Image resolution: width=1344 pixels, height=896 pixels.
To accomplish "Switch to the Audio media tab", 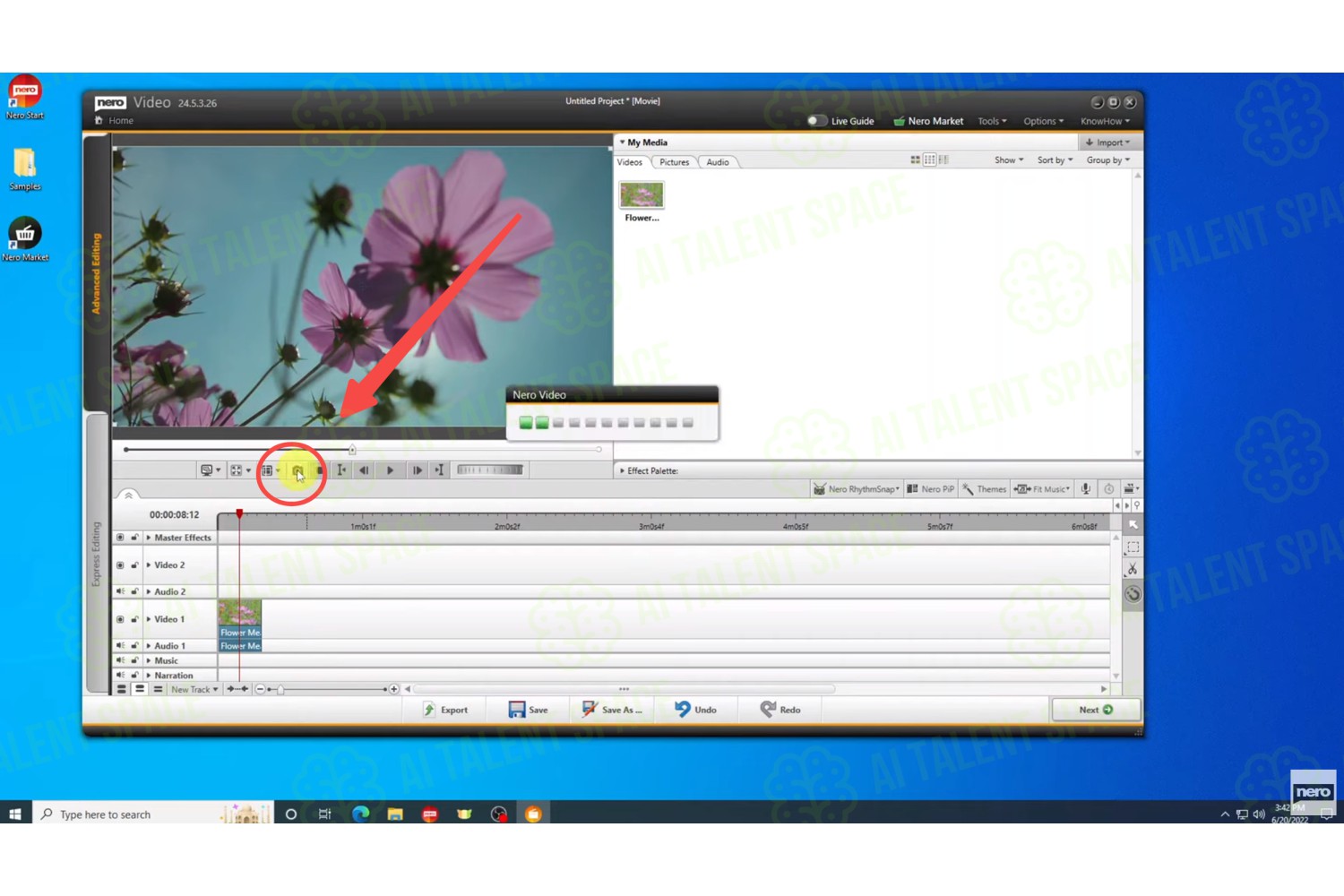I will (x=718, y=162).
